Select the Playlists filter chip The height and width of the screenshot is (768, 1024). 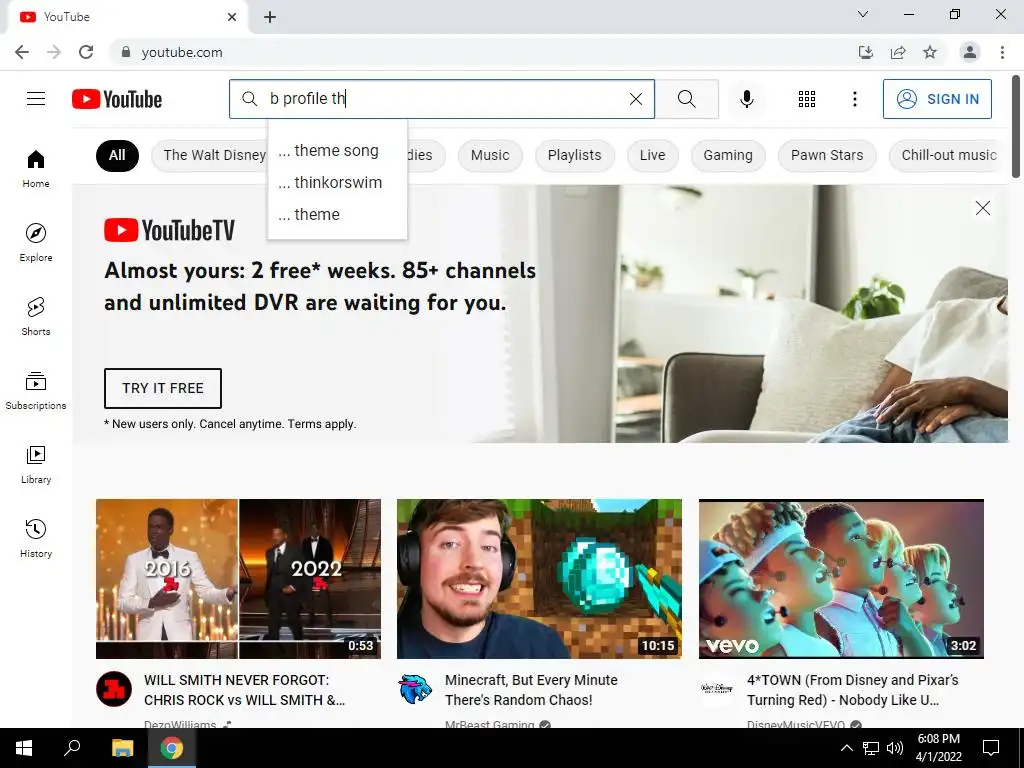(x=574, y=155)
